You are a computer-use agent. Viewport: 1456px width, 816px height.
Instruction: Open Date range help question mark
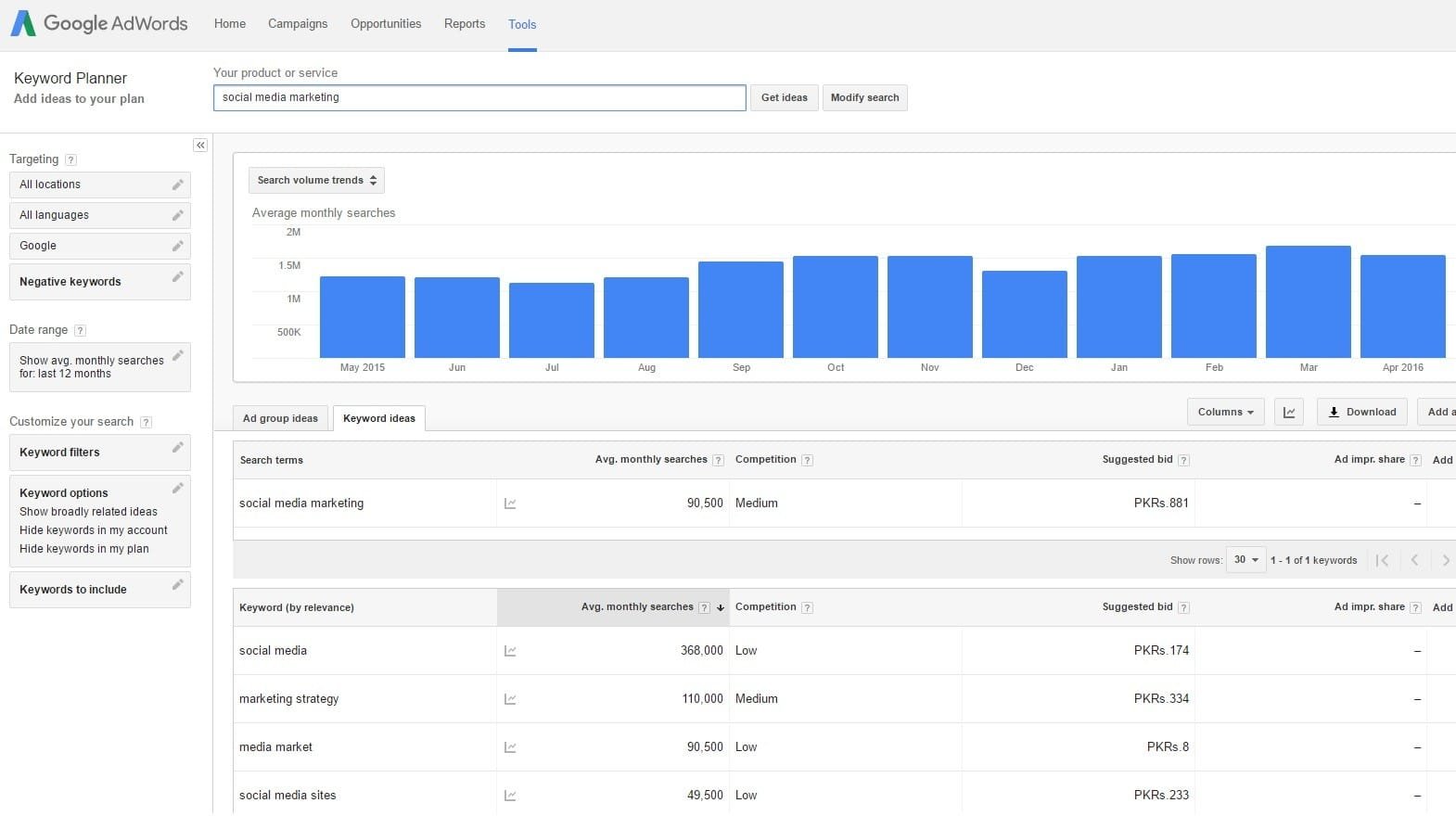tap(80, 330)
